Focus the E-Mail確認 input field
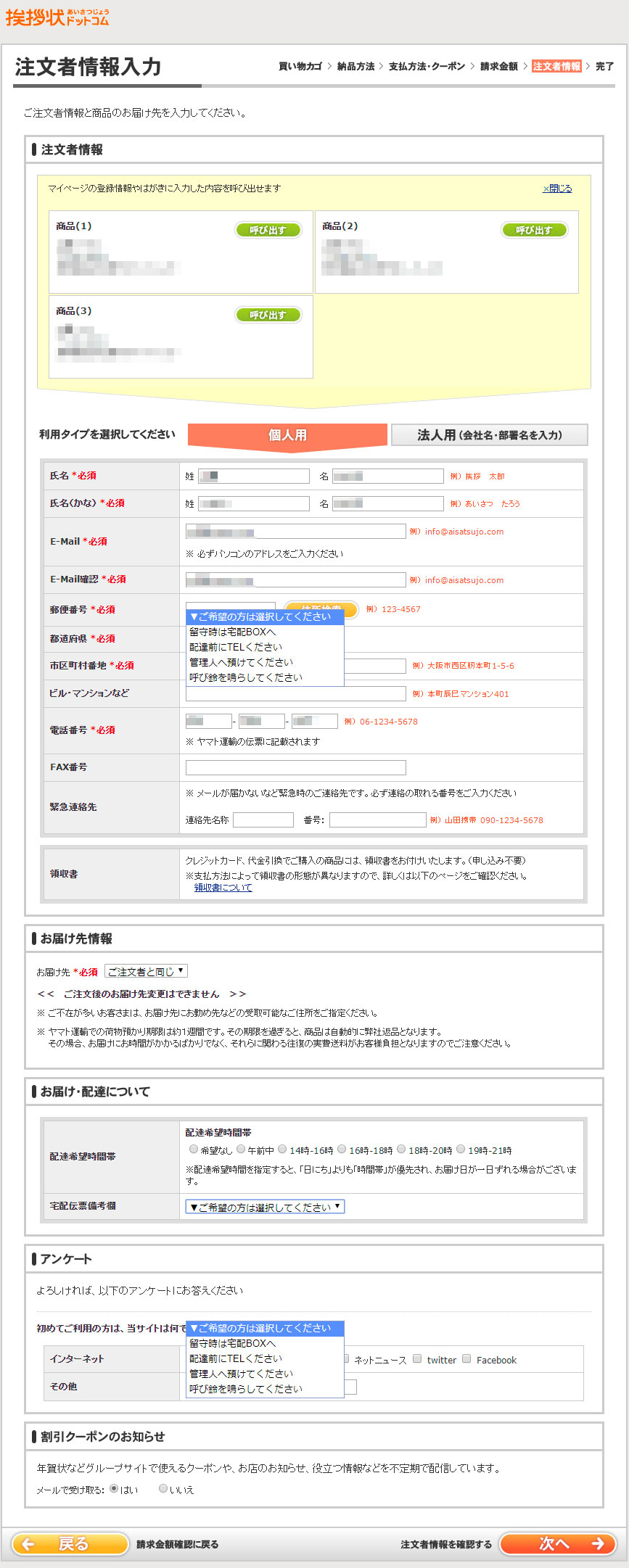 [296, 579]
